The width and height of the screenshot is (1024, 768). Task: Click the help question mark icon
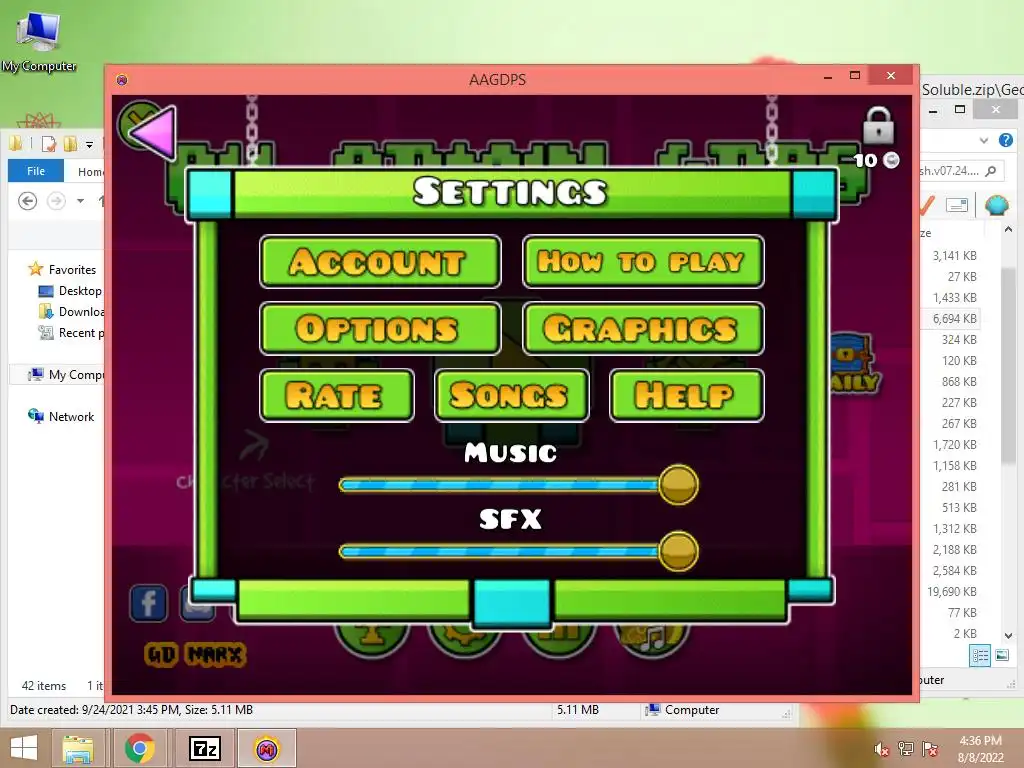coord(1006,140)
